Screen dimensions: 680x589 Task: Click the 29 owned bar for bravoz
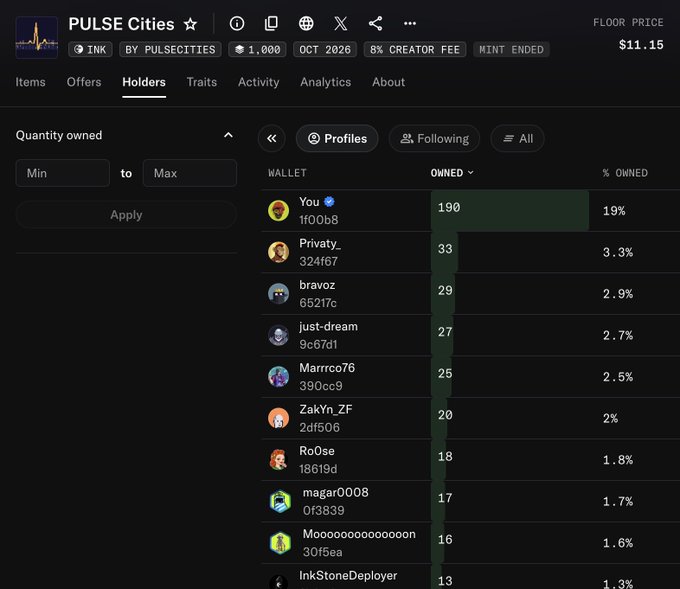coord(443,294)
